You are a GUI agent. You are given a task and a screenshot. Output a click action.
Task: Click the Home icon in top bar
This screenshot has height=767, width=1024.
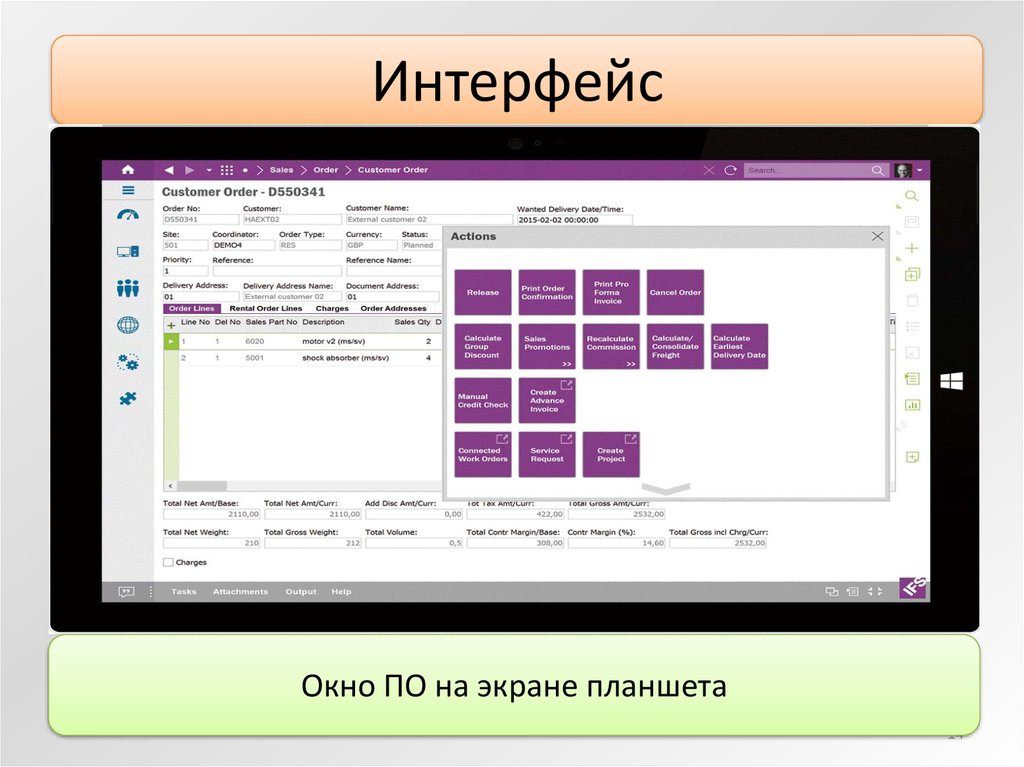(x=127, y=170)
